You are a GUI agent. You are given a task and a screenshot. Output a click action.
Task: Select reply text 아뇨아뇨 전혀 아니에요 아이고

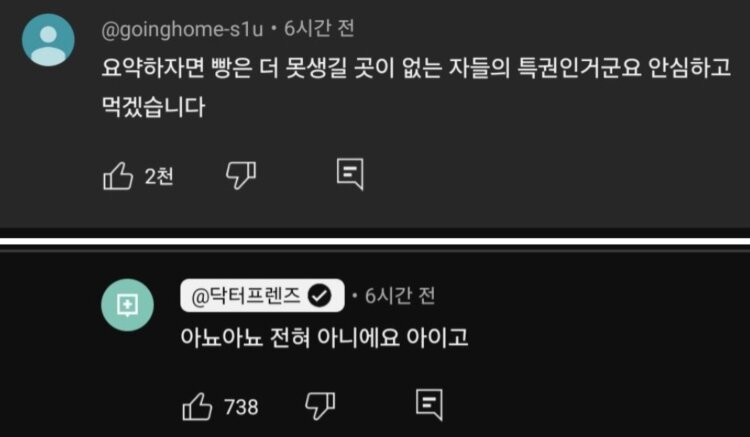click(324, 338)
